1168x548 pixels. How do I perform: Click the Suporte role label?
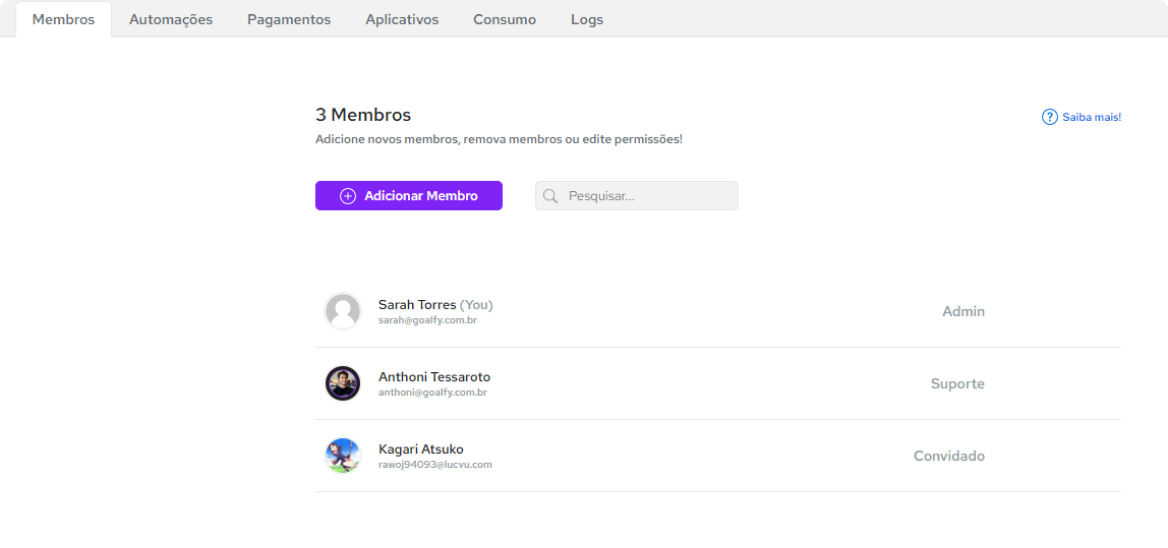[x=957, y=384]
